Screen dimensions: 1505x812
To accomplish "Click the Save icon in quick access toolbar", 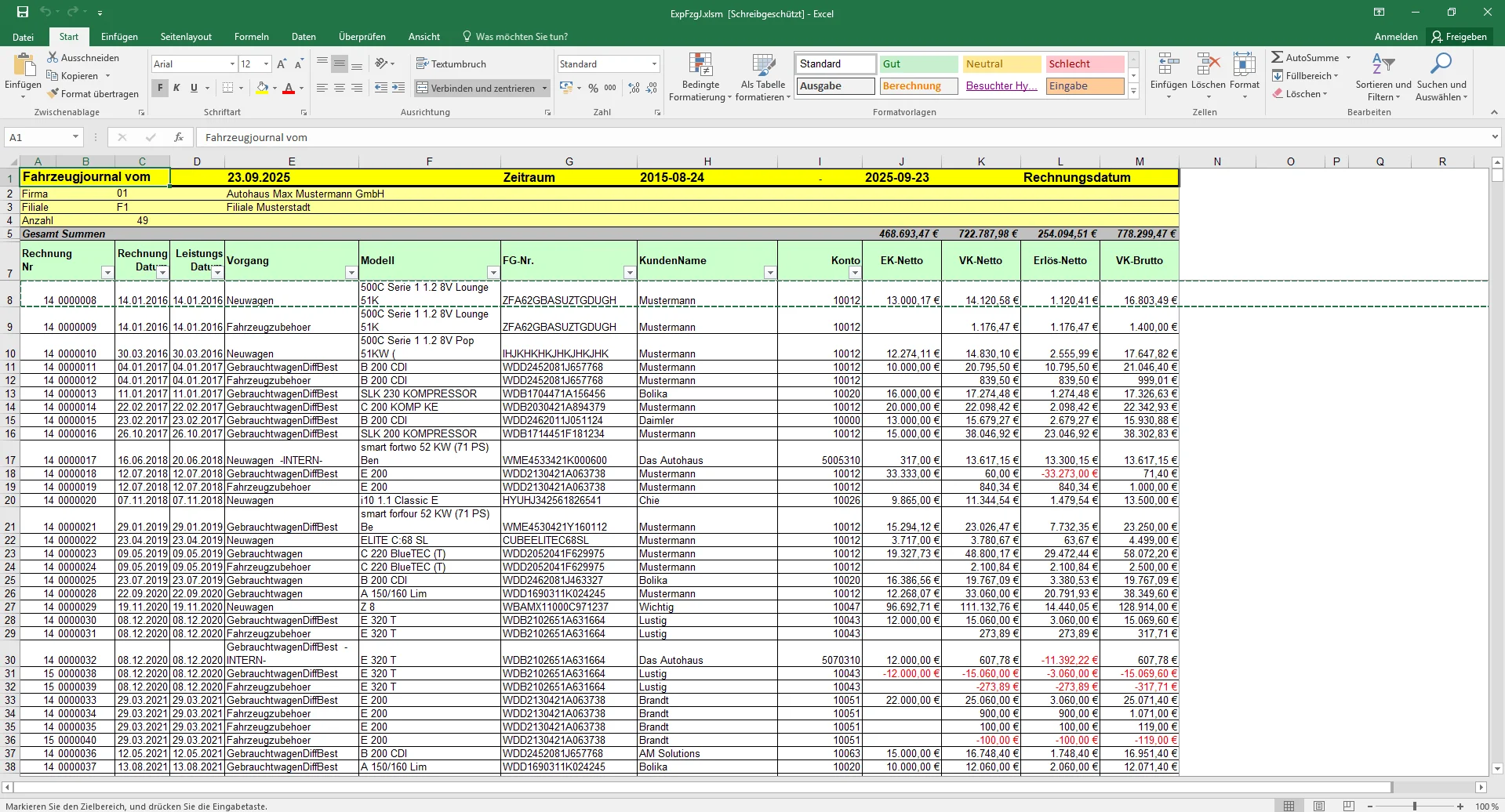I will [23, 13].
